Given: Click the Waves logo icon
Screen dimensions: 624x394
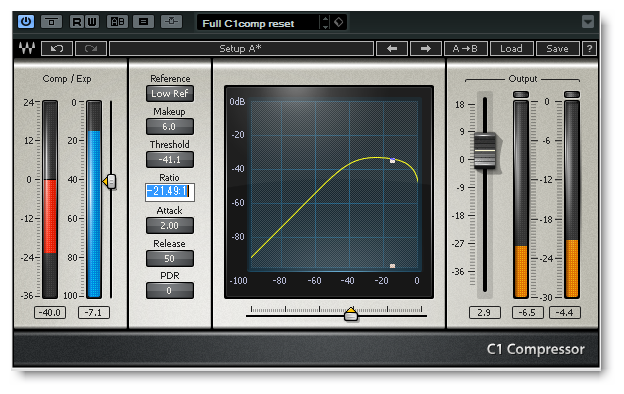Looking at the screenshot, I should [27, 48].
